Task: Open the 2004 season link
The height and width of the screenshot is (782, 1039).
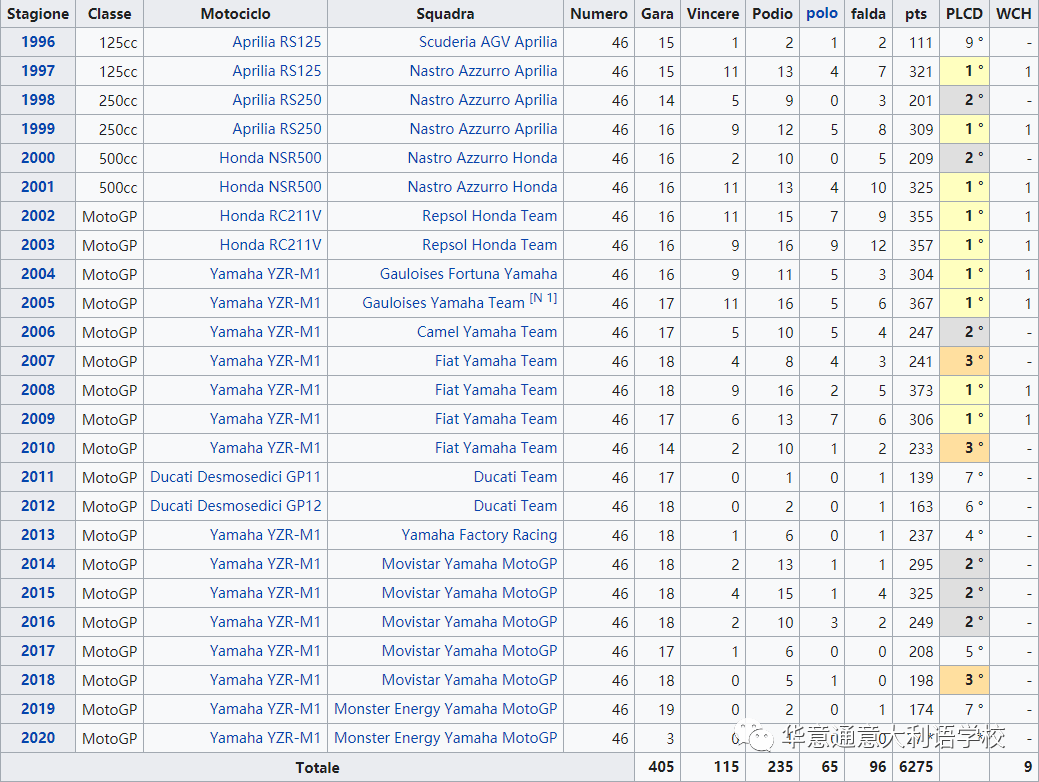Action: (x=38, y=274)
